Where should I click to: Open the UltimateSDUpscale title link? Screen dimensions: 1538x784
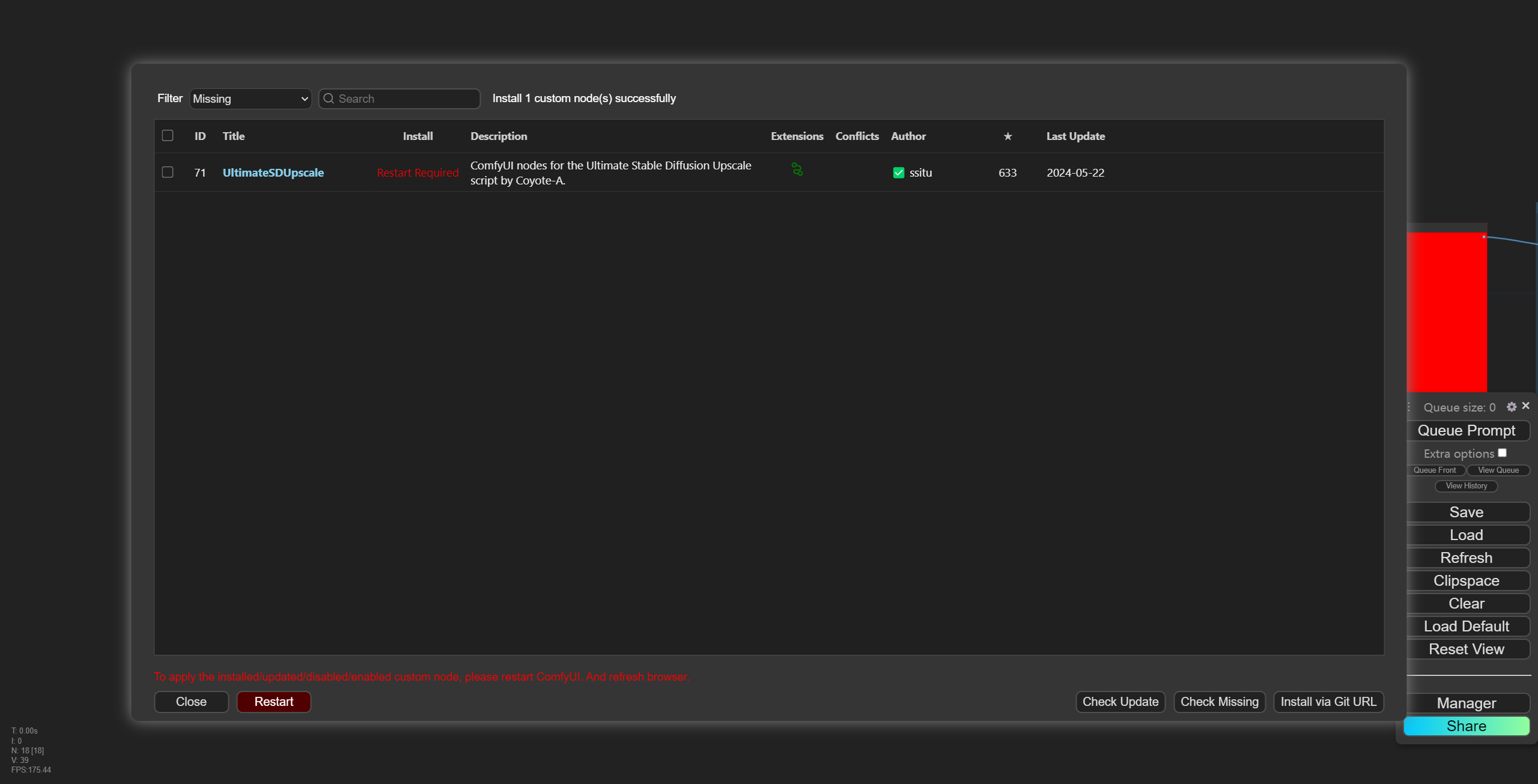click(273, 173)
